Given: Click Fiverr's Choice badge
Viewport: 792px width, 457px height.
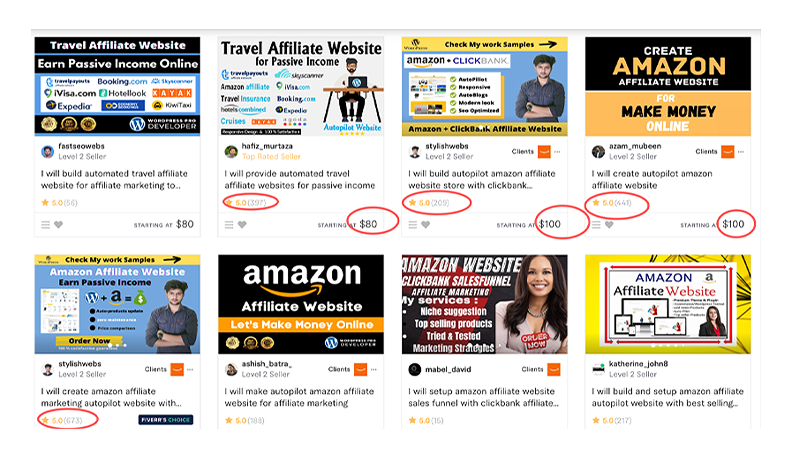Looking at the screenshot, I should (166, 420).
